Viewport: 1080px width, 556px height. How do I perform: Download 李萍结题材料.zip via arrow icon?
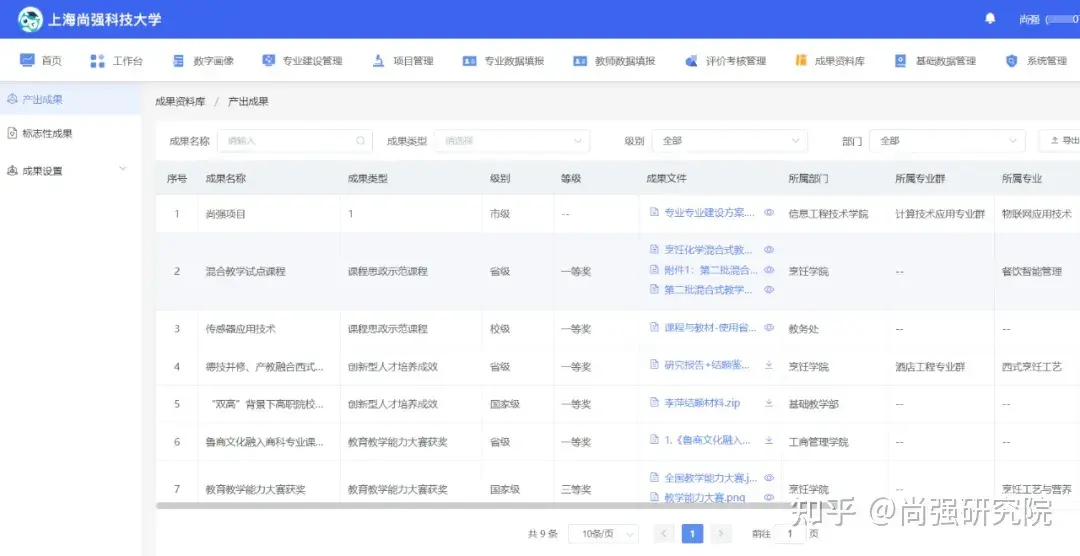click(769, 403)
